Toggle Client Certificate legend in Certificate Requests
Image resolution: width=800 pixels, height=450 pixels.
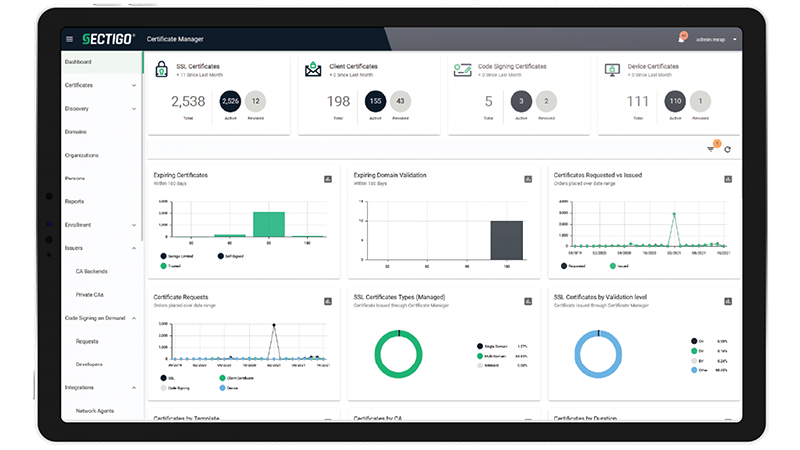pos(229,378)
